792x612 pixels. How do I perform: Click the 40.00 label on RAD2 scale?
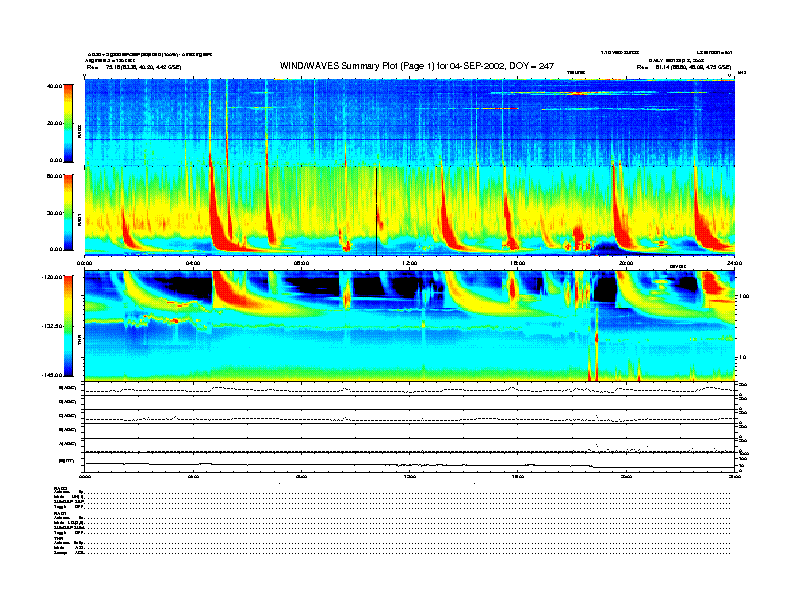(x=54, y=86)
